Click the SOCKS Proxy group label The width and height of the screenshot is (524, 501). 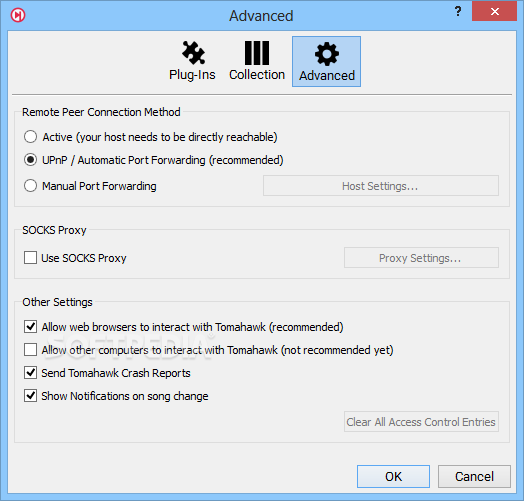coord(54,230)
